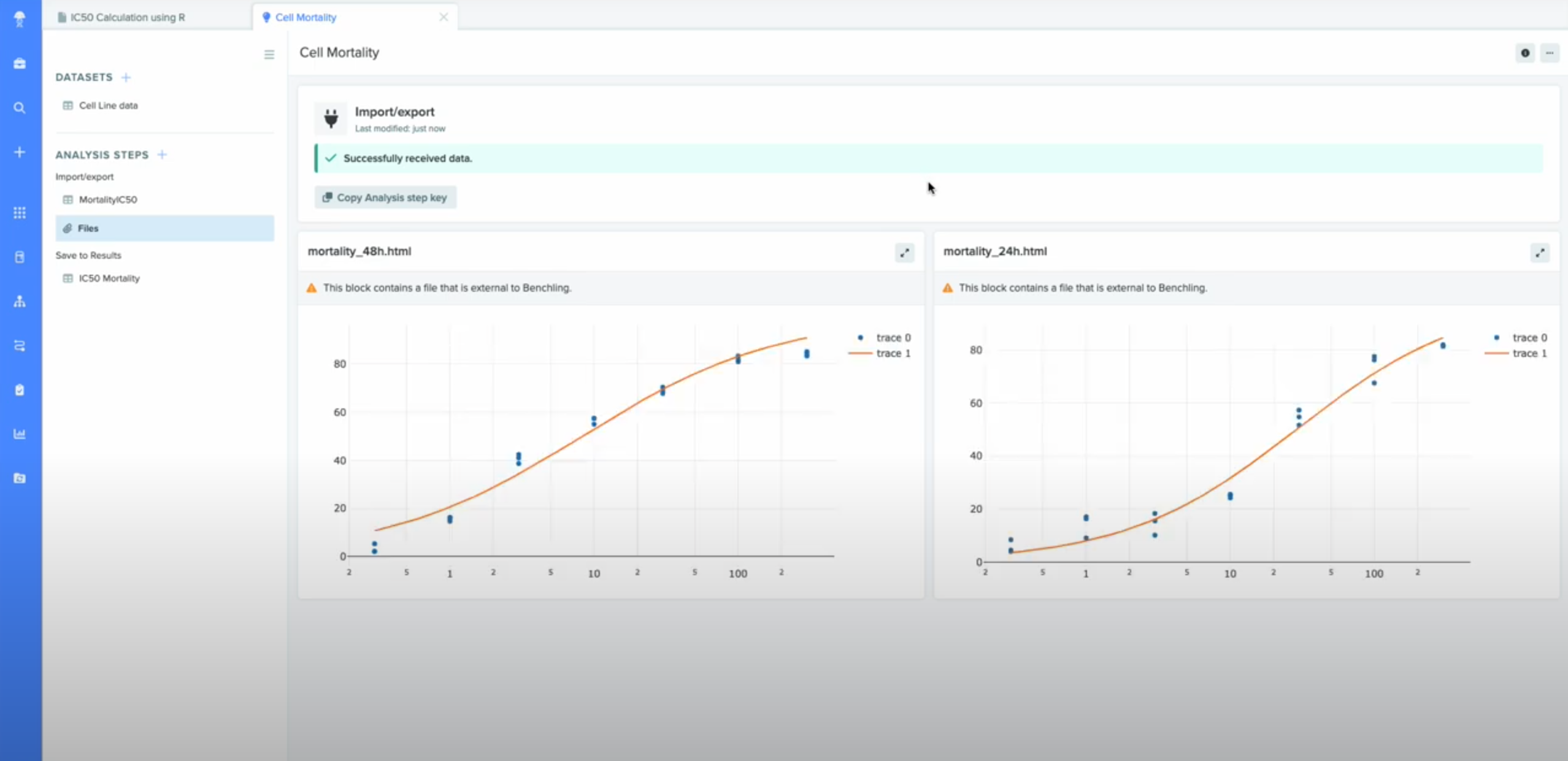Toggle trace 1 in 48h chart legend
The width and height of the screenshot is (1568, 761).
coord(893,353)
